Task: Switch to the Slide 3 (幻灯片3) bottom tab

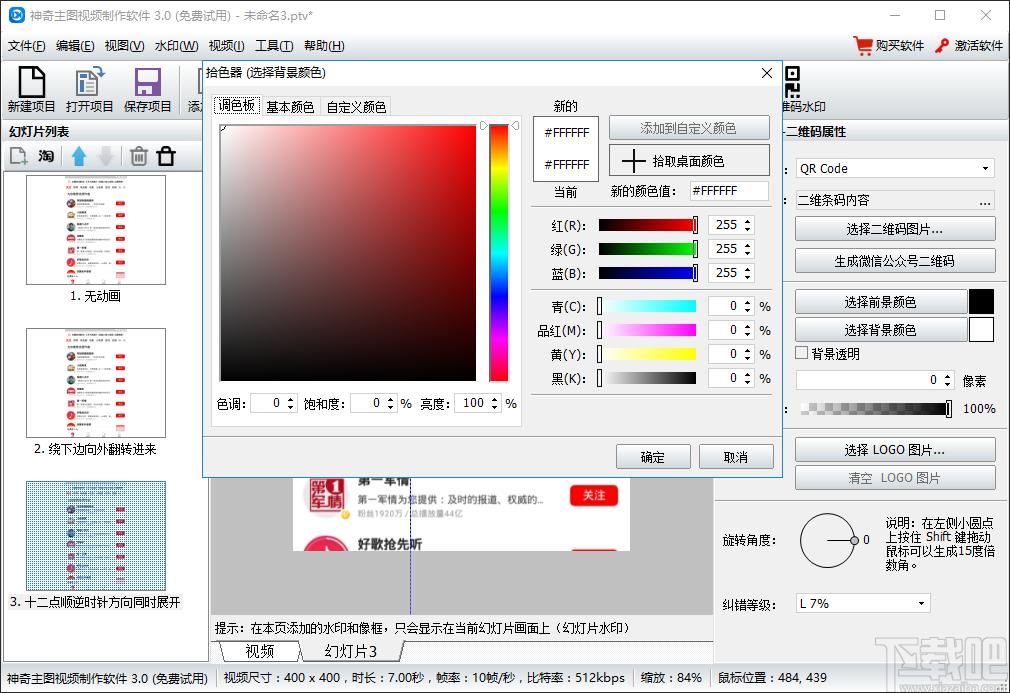Action: (x=351, y=651)
